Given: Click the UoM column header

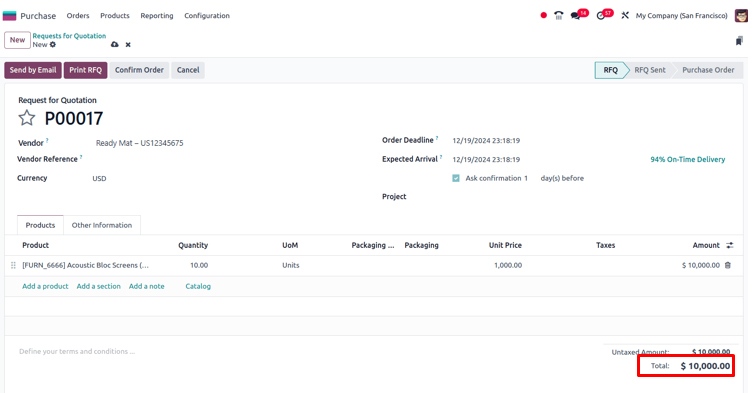Looking at the screenshot, I should (290, 245).
